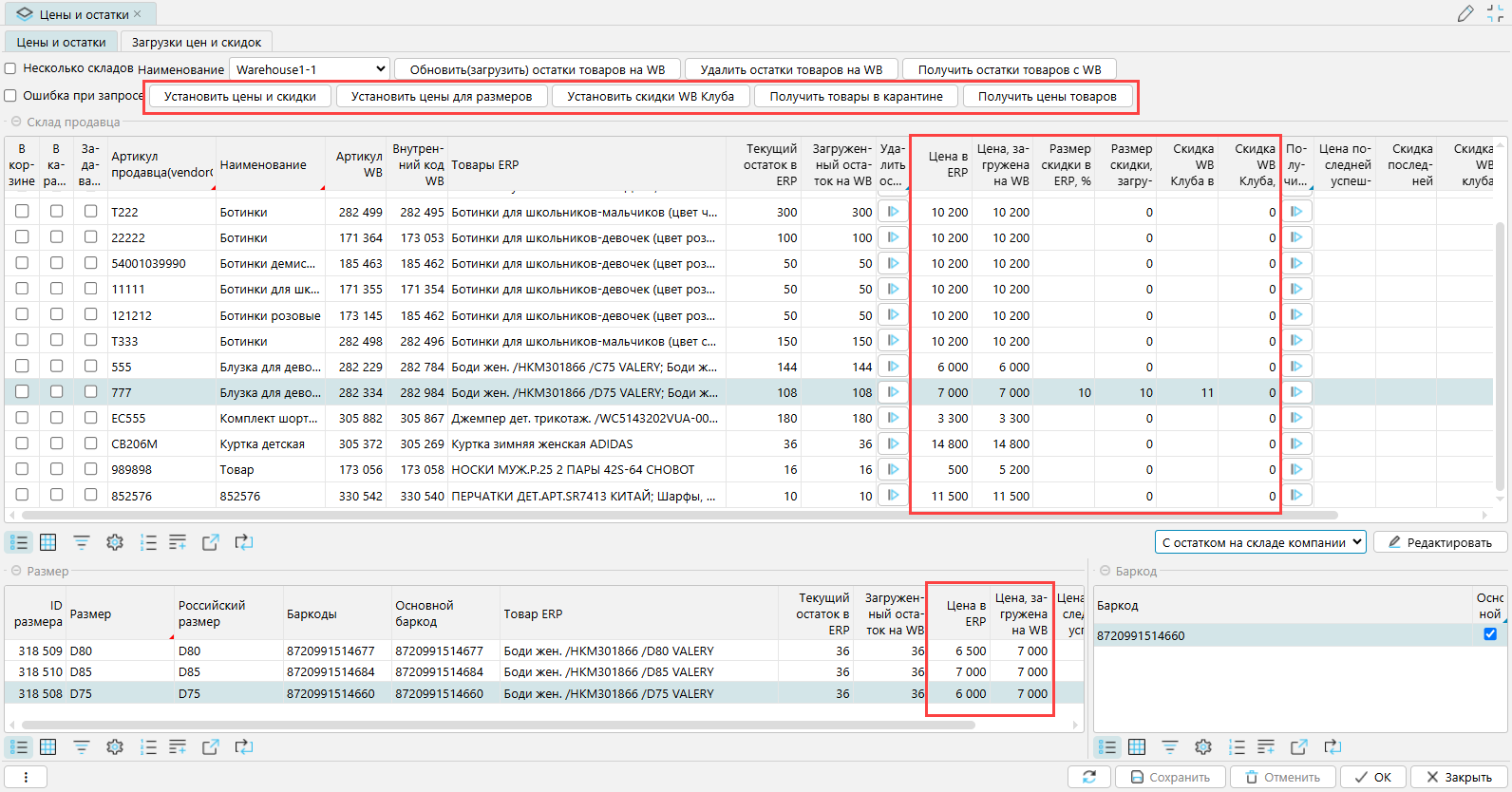Image resolution: width=1512 pixels, height=792 pixels.
Task: Click the export arrow icon under main table
Action: point(211,542)
